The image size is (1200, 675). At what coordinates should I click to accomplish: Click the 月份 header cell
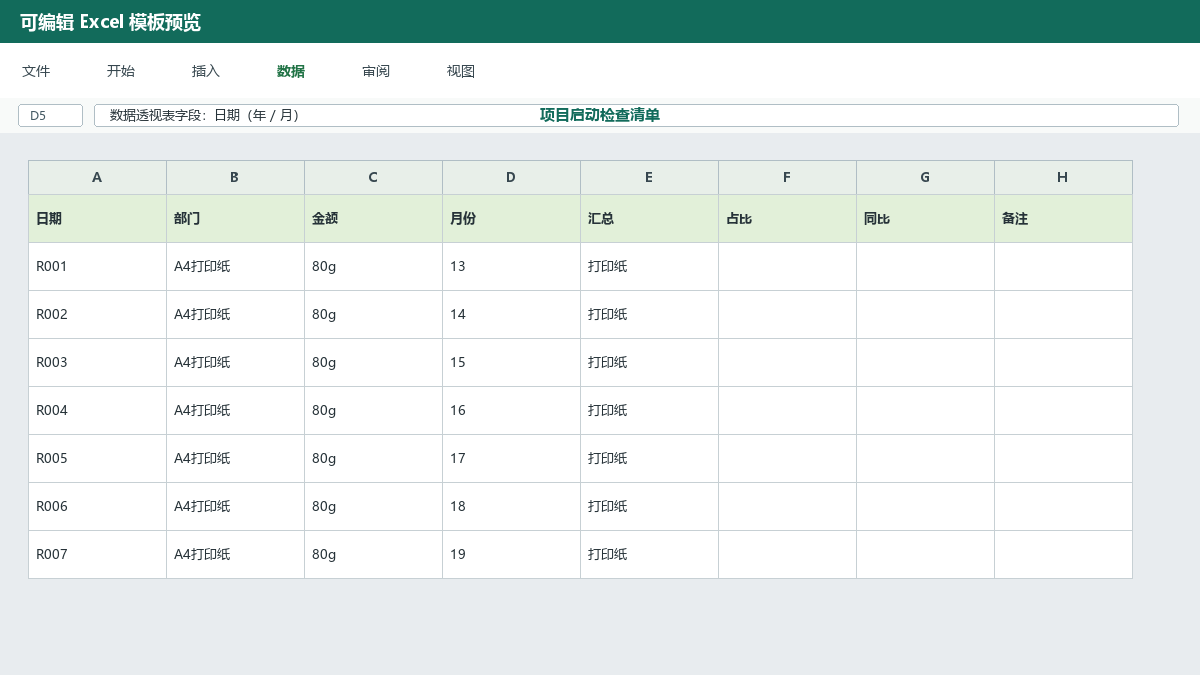(x=511, y=218)
